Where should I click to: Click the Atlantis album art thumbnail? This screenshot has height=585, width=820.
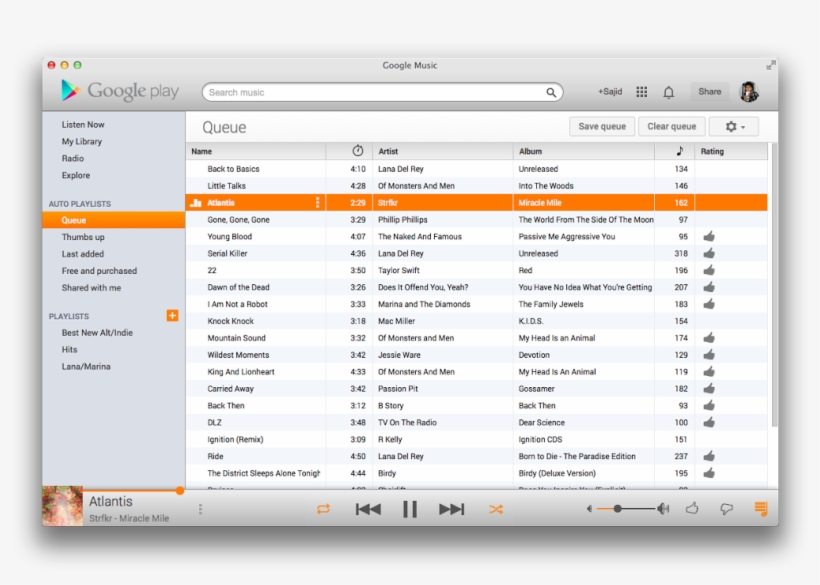point(62,506)
